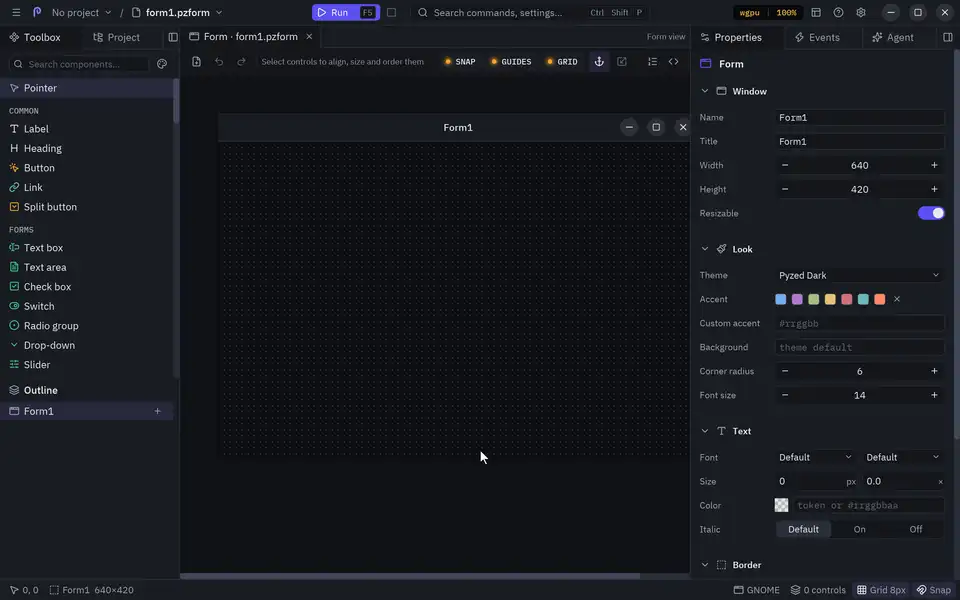Pick the Heading component
The image size is (960, 600).
click(x=87, y=148)
